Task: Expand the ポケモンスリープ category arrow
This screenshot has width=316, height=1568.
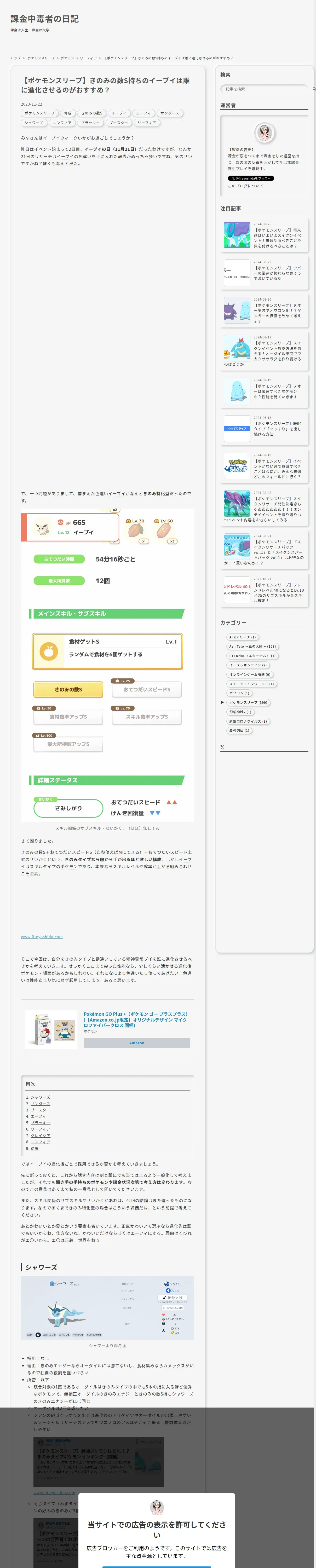Action: click(x=222, y=702)
